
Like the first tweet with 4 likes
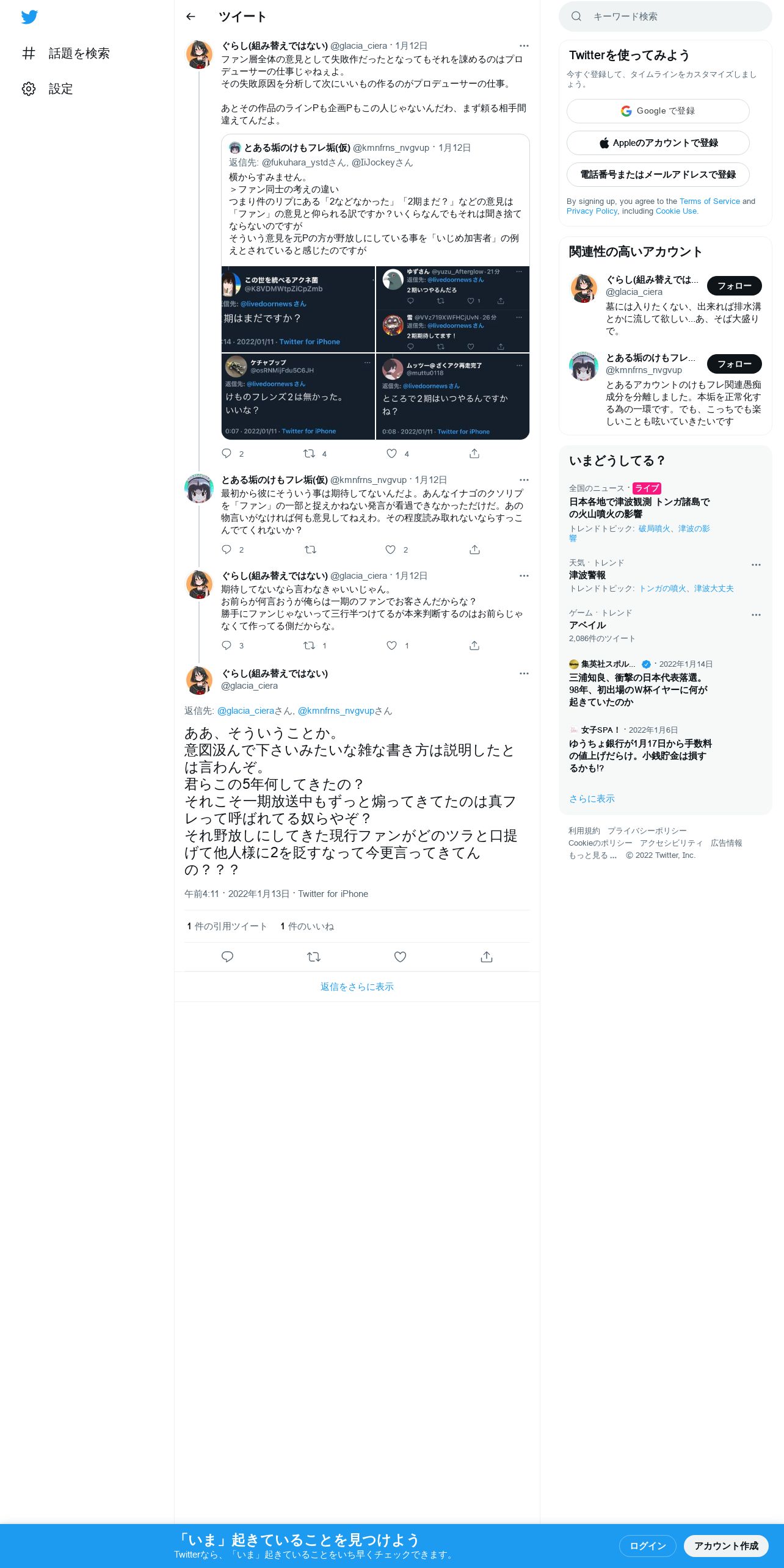coord(392,453)
